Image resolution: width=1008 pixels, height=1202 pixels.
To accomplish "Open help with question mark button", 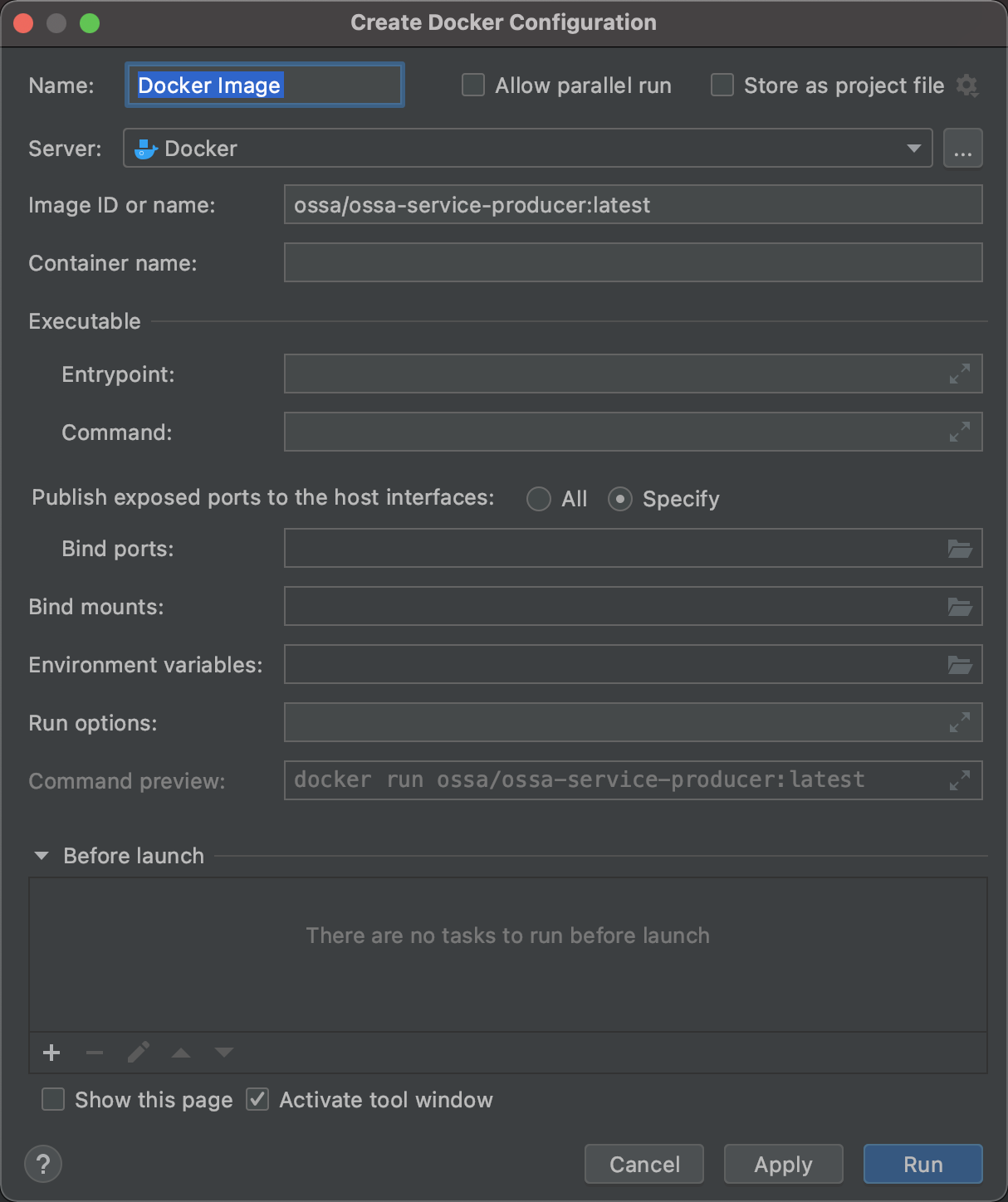I will (43, 1164).
